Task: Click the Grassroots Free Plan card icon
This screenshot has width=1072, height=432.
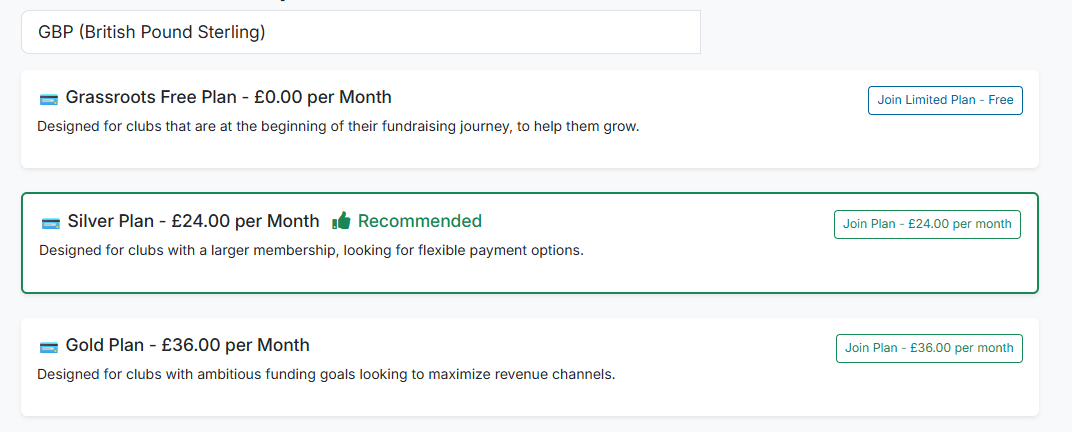Action: coord(48,99)
